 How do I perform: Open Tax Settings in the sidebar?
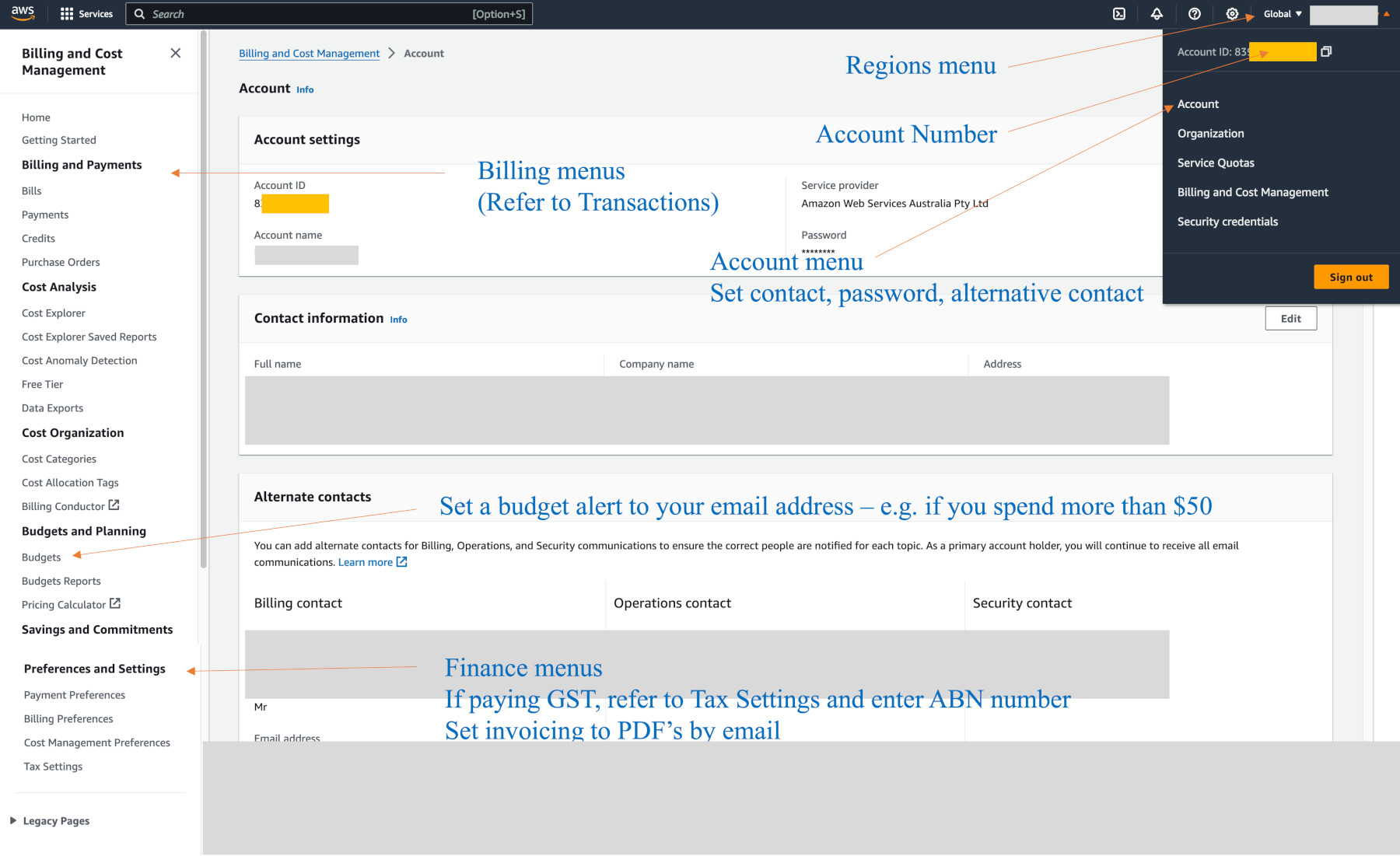(53, 767)
